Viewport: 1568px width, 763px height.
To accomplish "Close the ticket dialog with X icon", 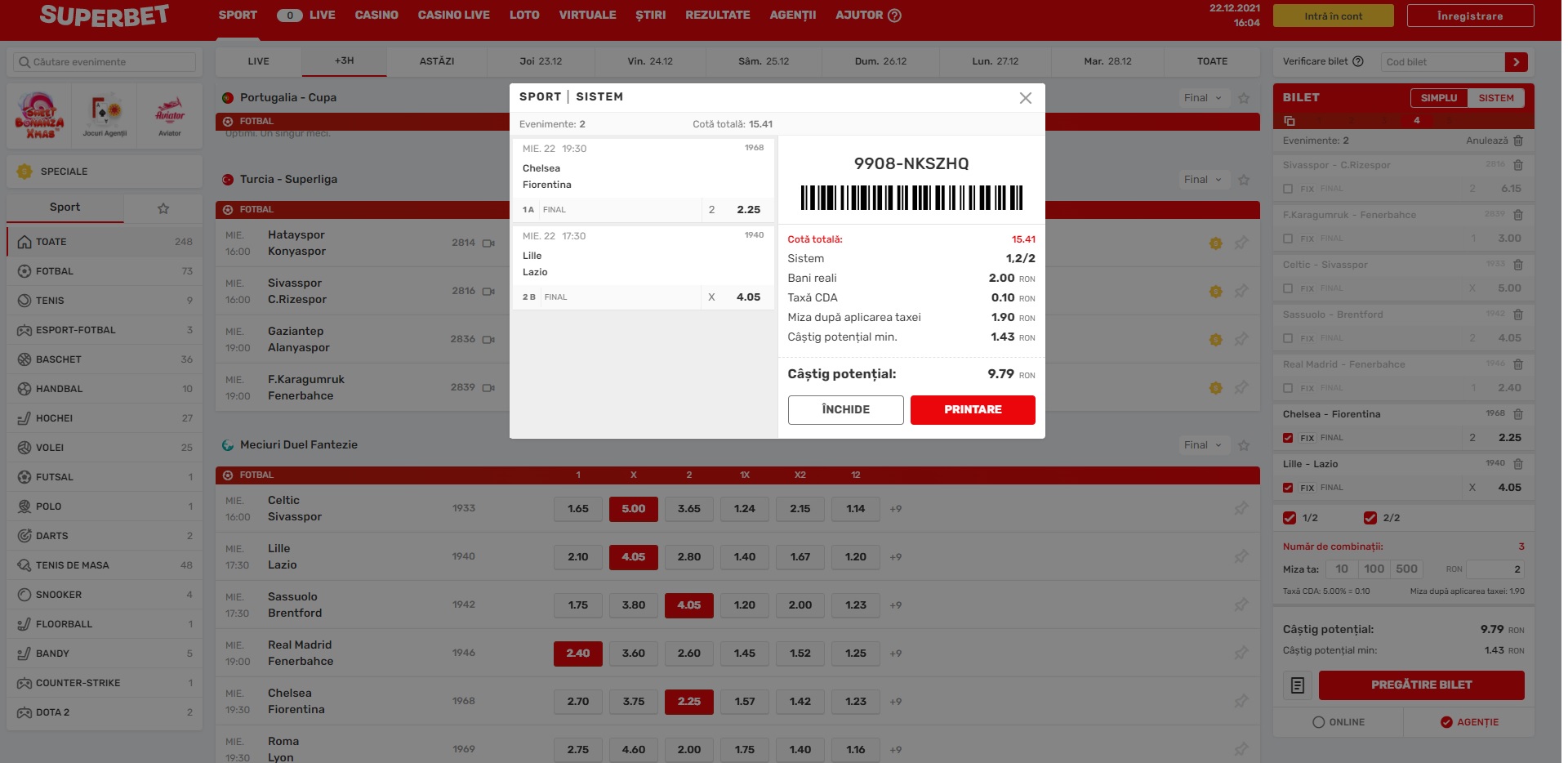I will [1026, 98].
